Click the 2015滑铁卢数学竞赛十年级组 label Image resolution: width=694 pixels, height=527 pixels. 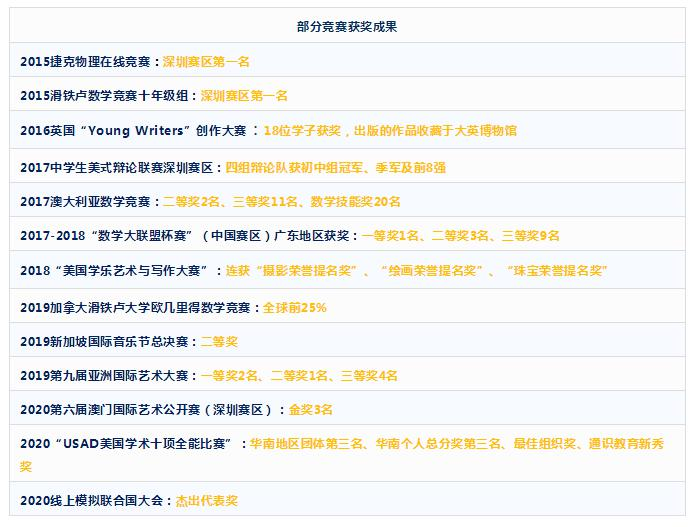click(x=106, y=96)
